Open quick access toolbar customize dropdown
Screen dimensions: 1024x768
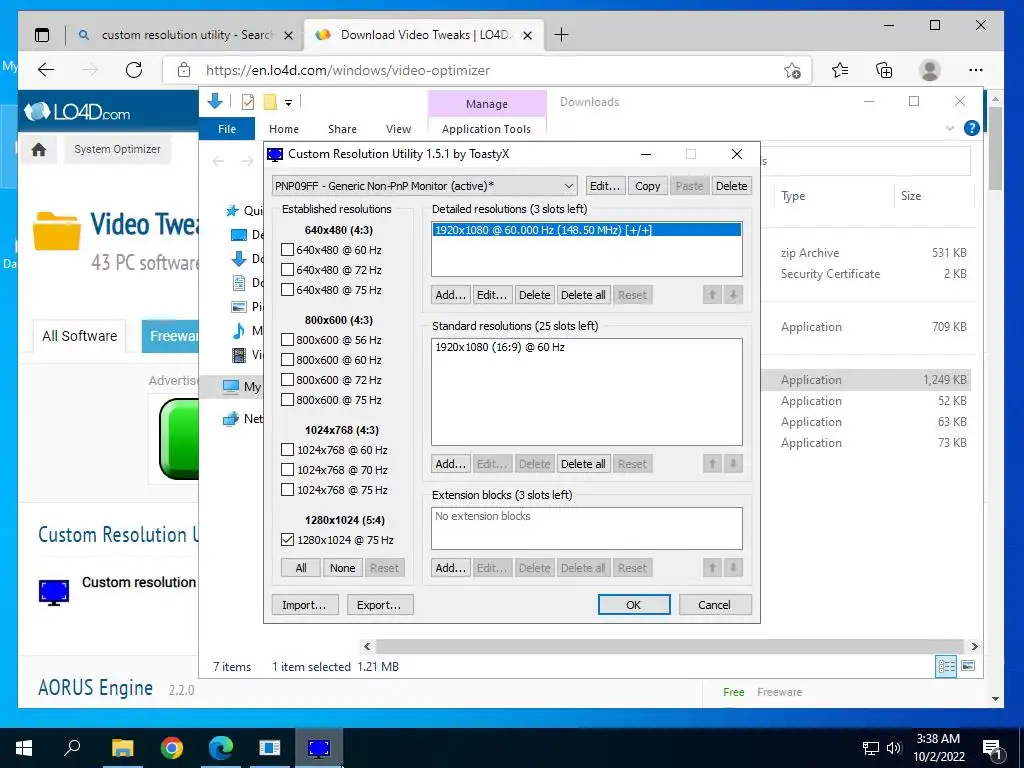(x=288, y=103)
